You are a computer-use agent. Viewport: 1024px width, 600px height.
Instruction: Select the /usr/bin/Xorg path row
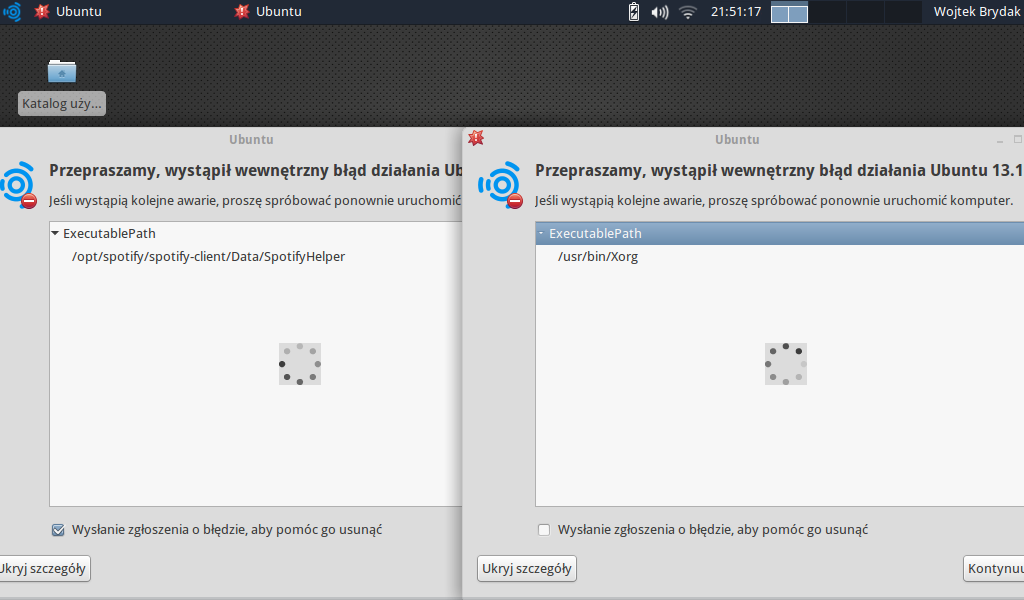(780, 257)
